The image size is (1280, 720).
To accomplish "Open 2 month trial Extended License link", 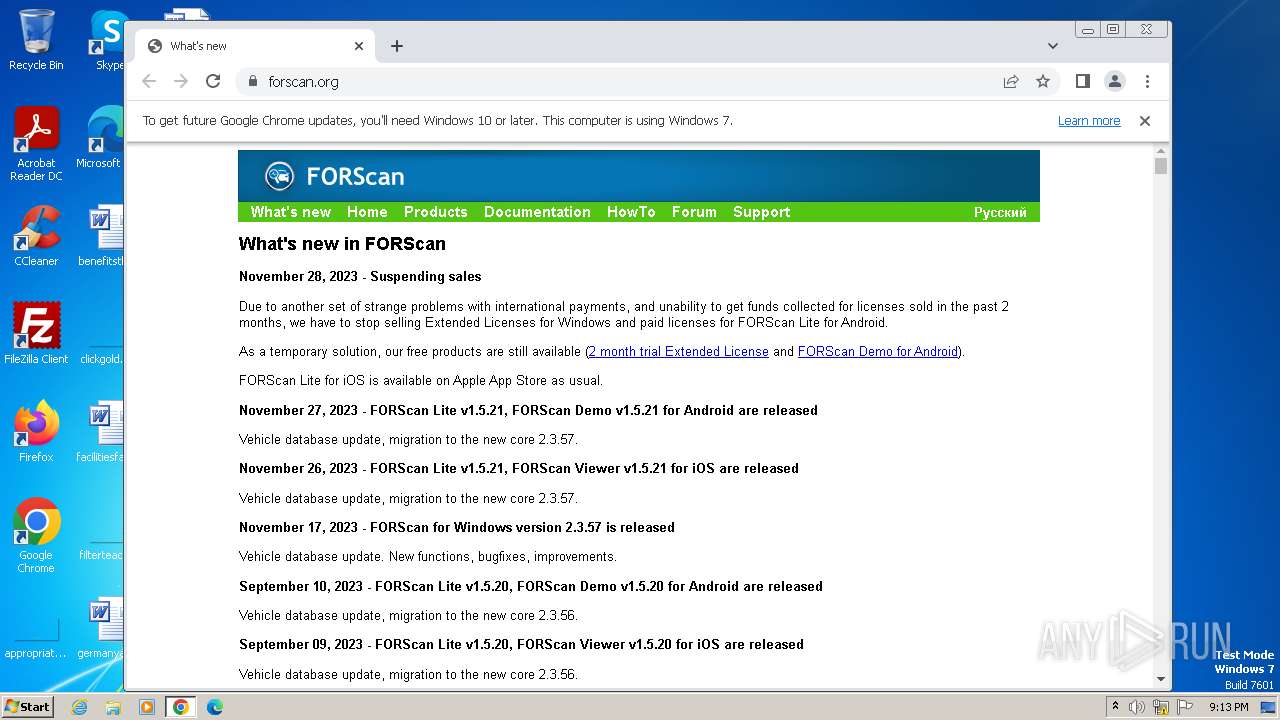I will click(679, 352).
